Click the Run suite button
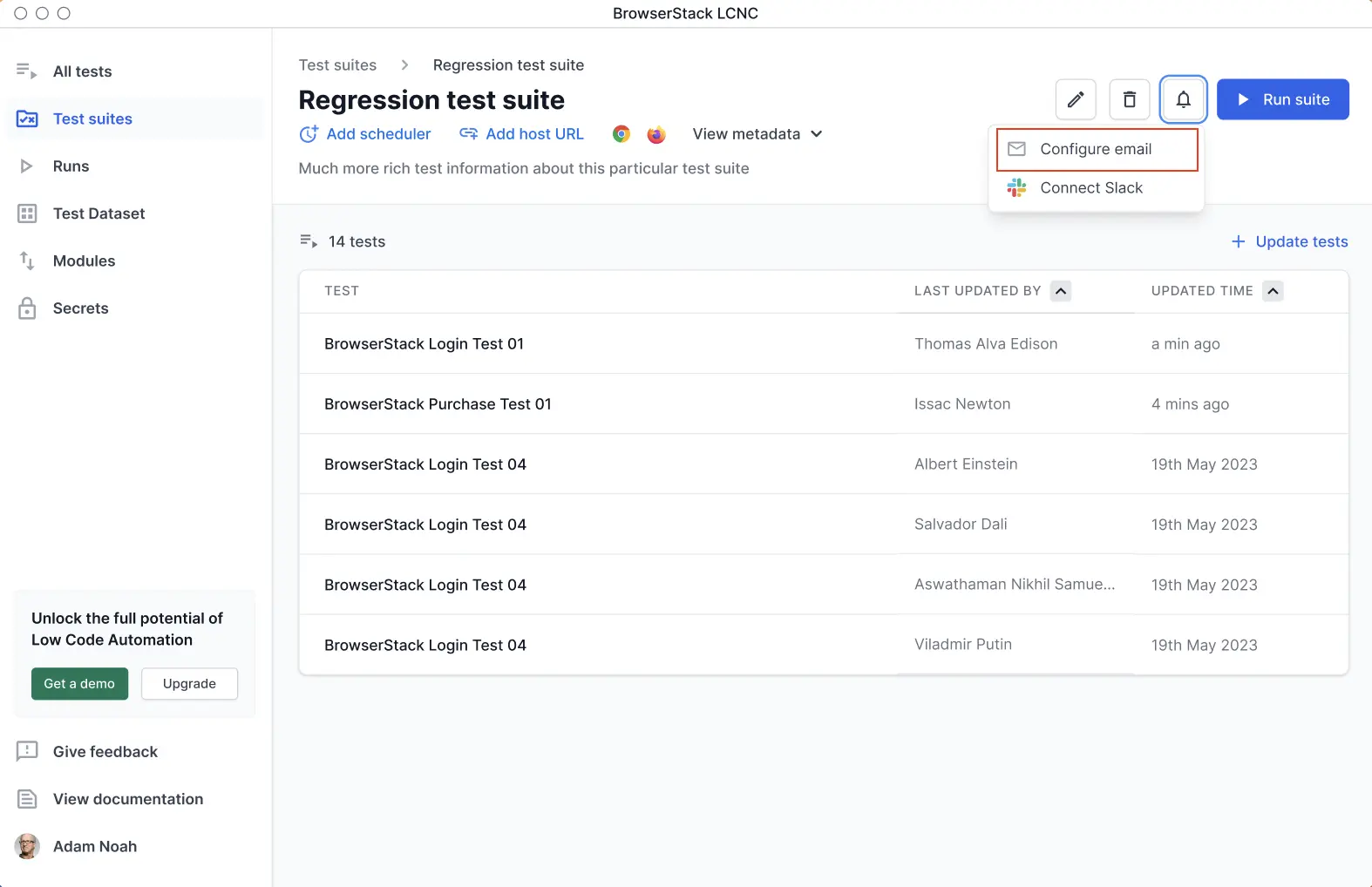 pos(1282,99)
